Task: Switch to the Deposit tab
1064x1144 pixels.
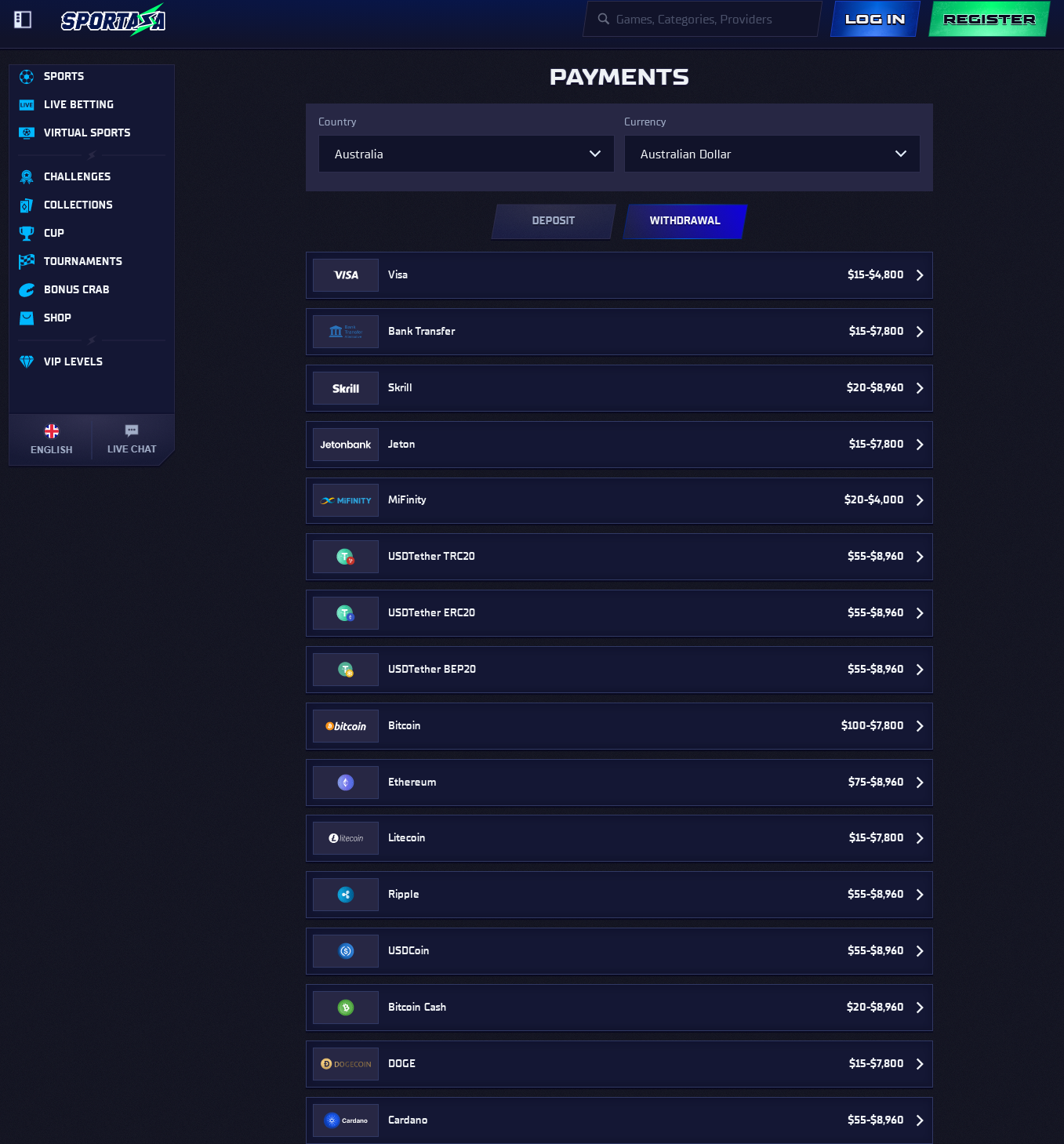Action: point(554,221)
